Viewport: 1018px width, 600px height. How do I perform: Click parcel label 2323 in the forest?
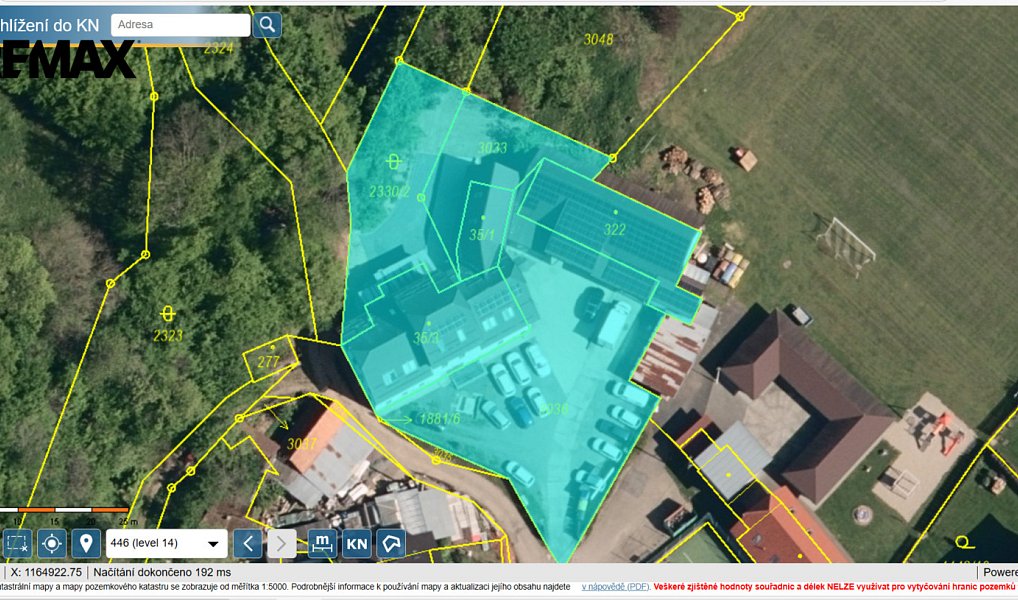(168, 336)
